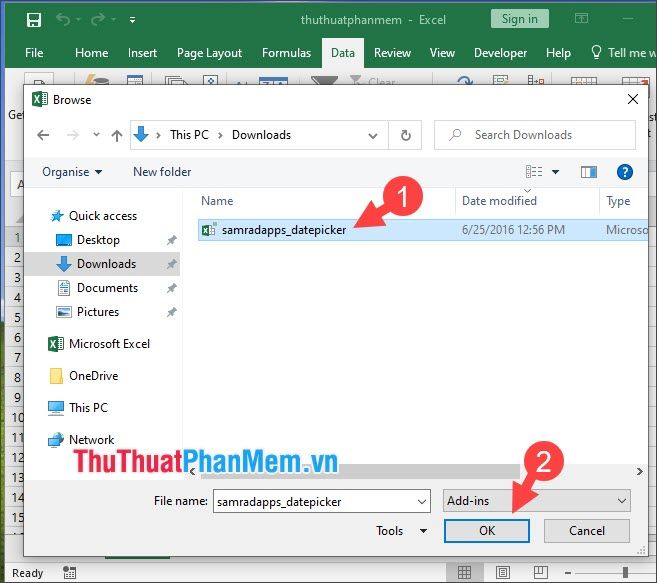The height and width of the screenshot is (583, 657).
Task: Refresh the Downloads folder listing
Action: [x=405, y=135]
